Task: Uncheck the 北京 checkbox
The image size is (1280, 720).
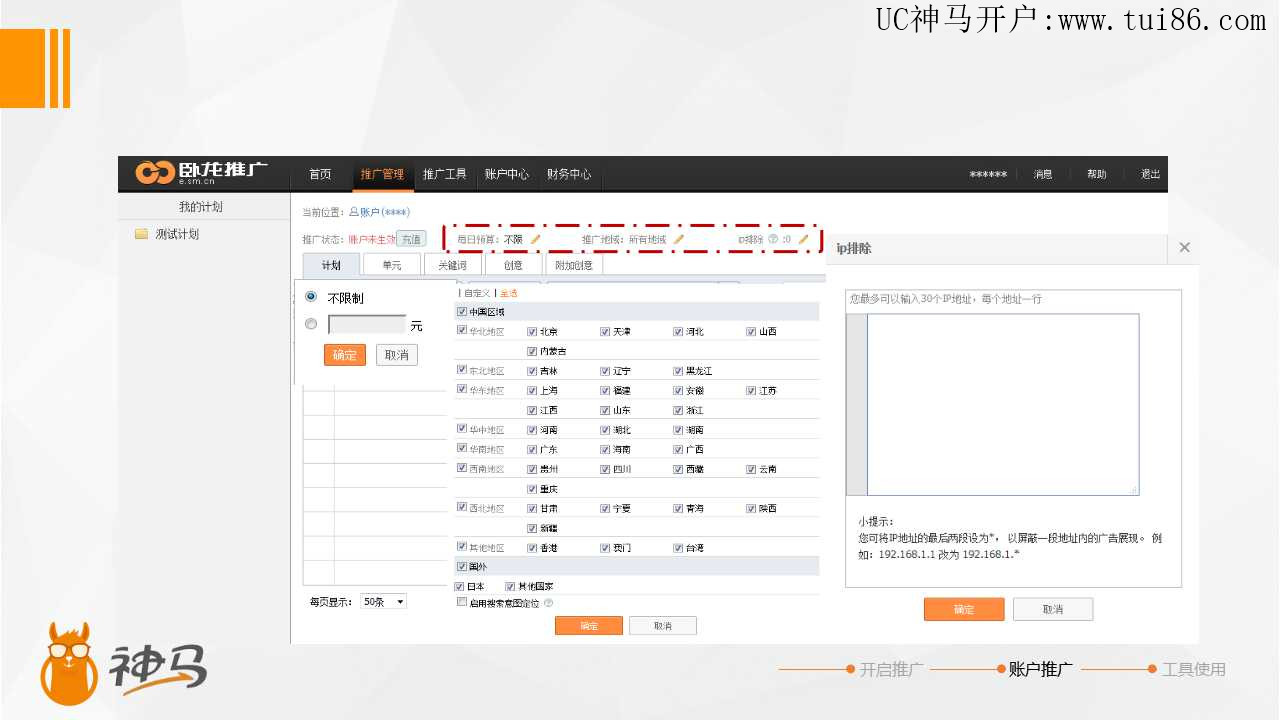Action: pyautogui.click(x=533, y=331)
